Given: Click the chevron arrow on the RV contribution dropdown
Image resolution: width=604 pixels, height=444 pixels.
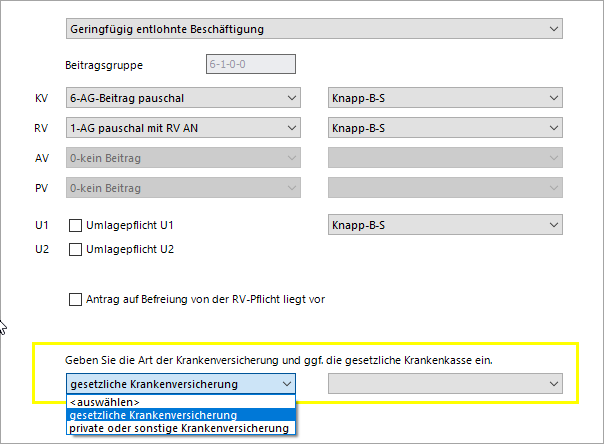Looking at the screenshot, I should click(292, 128).
